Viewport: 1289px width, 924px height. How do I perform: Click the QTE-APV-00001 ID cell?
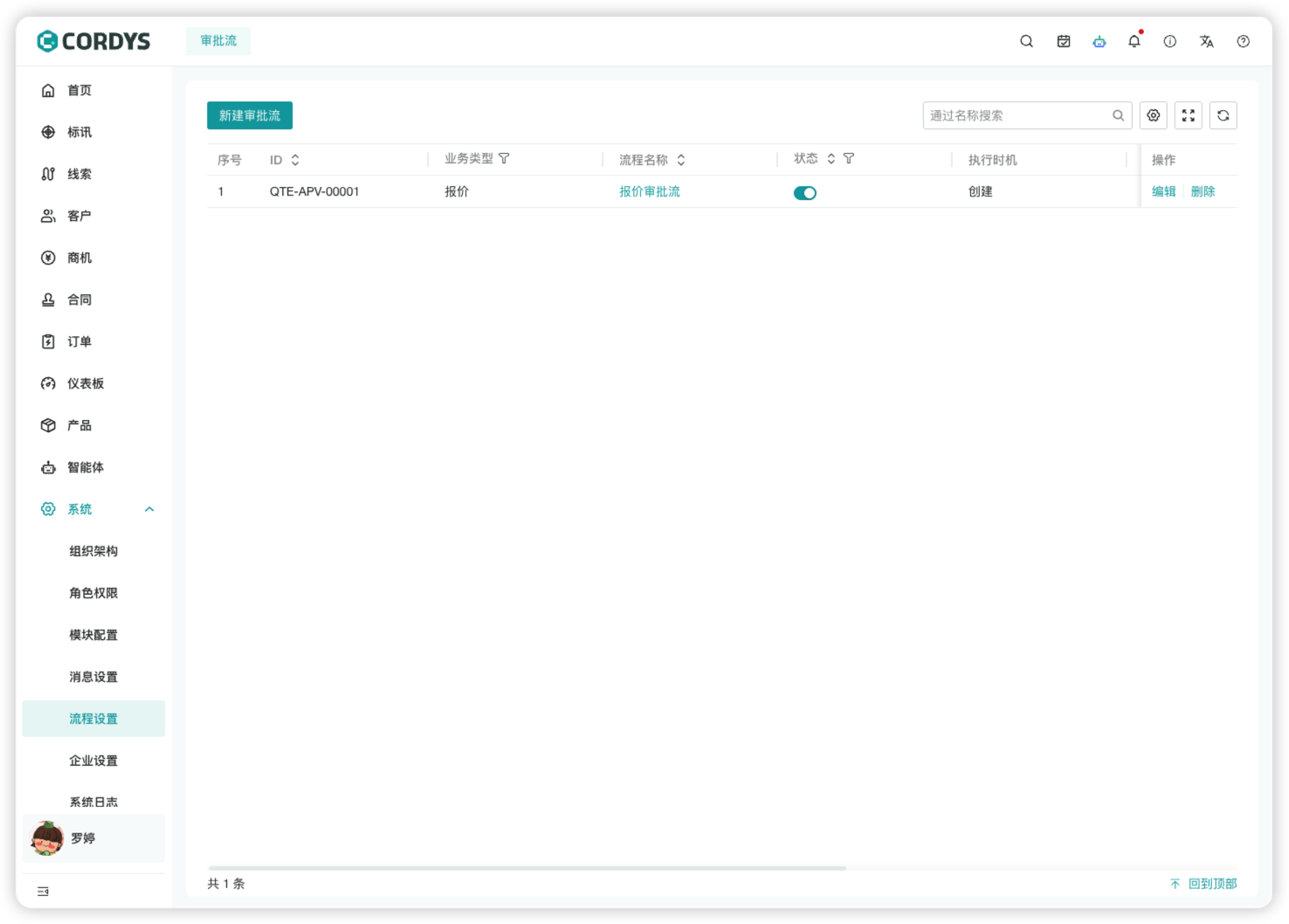(314, 191)
